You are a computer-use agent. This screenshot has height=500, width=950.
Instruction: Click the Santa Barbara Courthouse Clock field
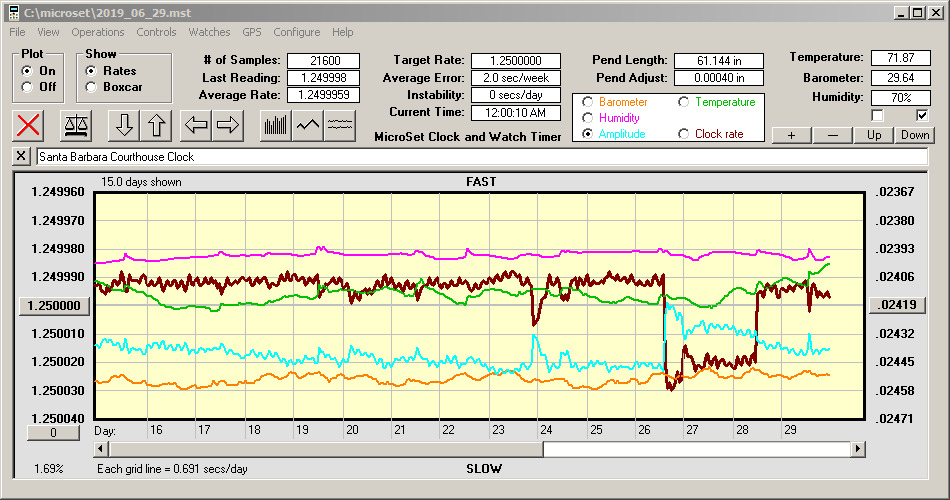coord(482,157)
